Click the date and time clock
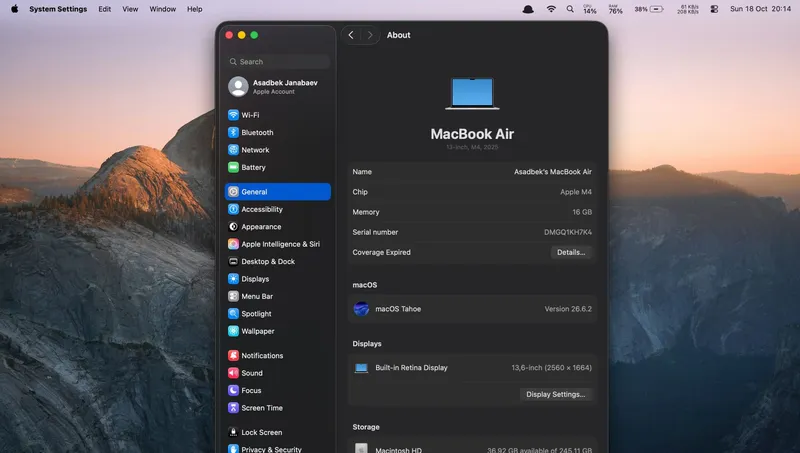The width and height of the screenshot is (800, 453). point(760,9)
